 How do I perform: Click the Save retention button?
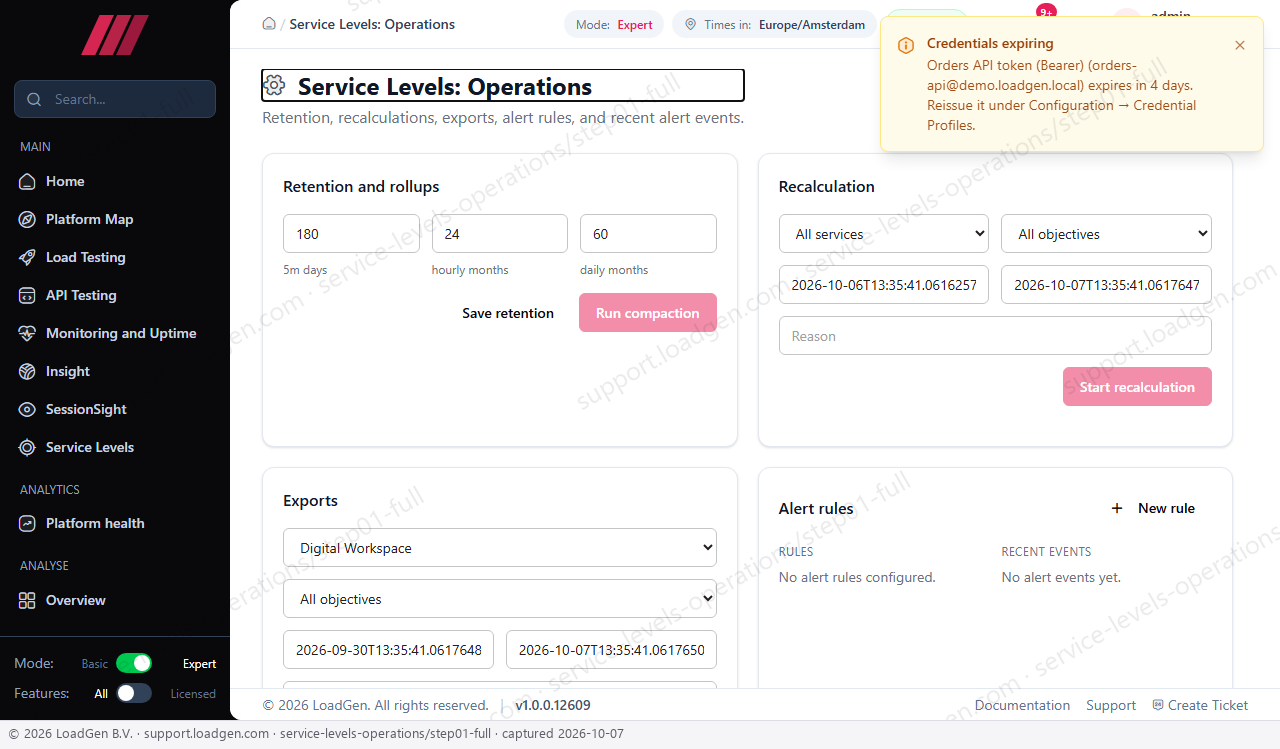coord(508,313)
